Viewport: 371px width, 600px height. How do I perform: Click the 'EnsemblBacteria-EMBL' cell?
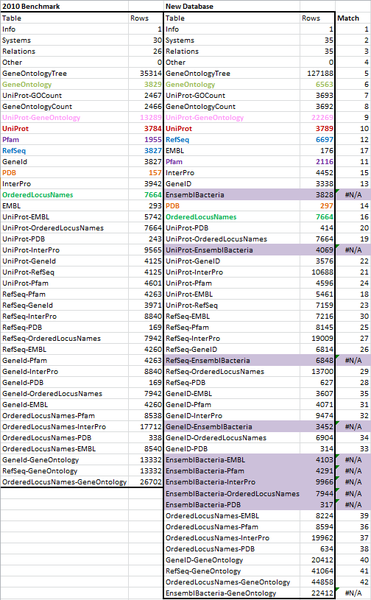pyautogui.click(x=232, y=460)
